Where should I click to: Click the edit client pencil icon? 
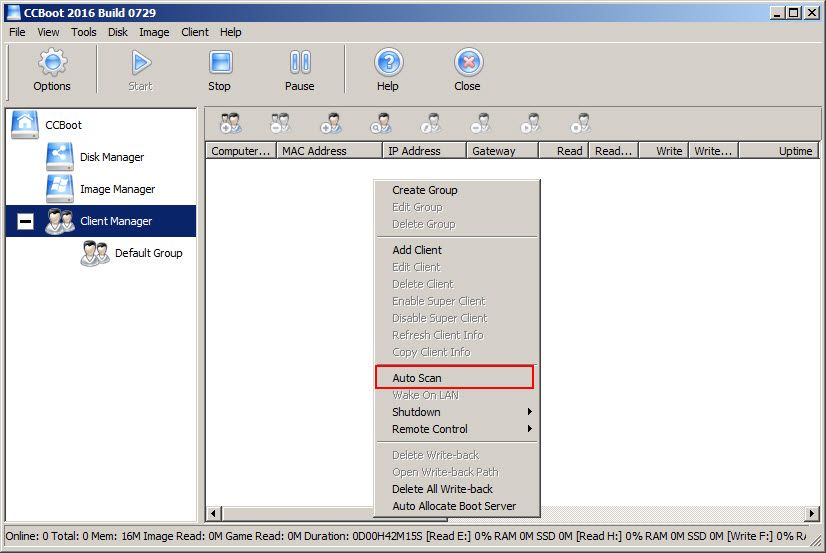point(431,123)
